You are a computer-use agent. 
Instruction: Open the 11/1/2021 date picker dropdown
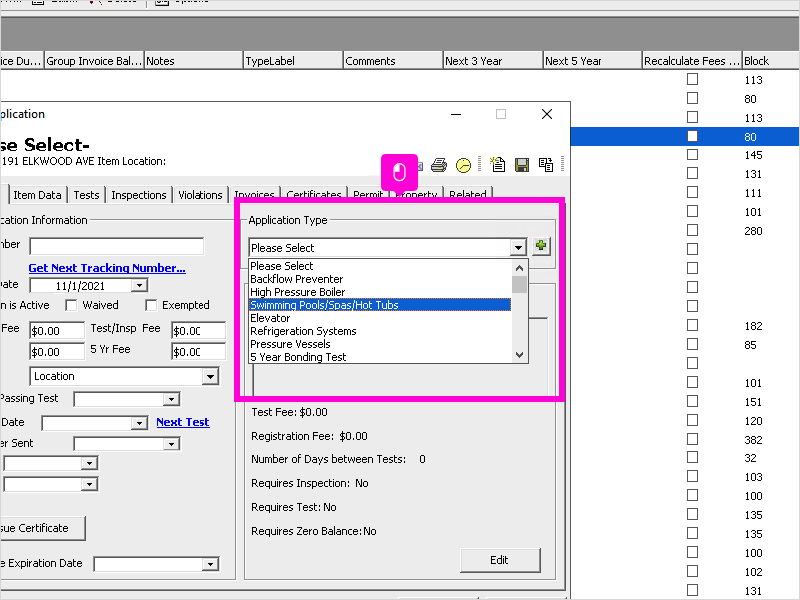(139, 285)
